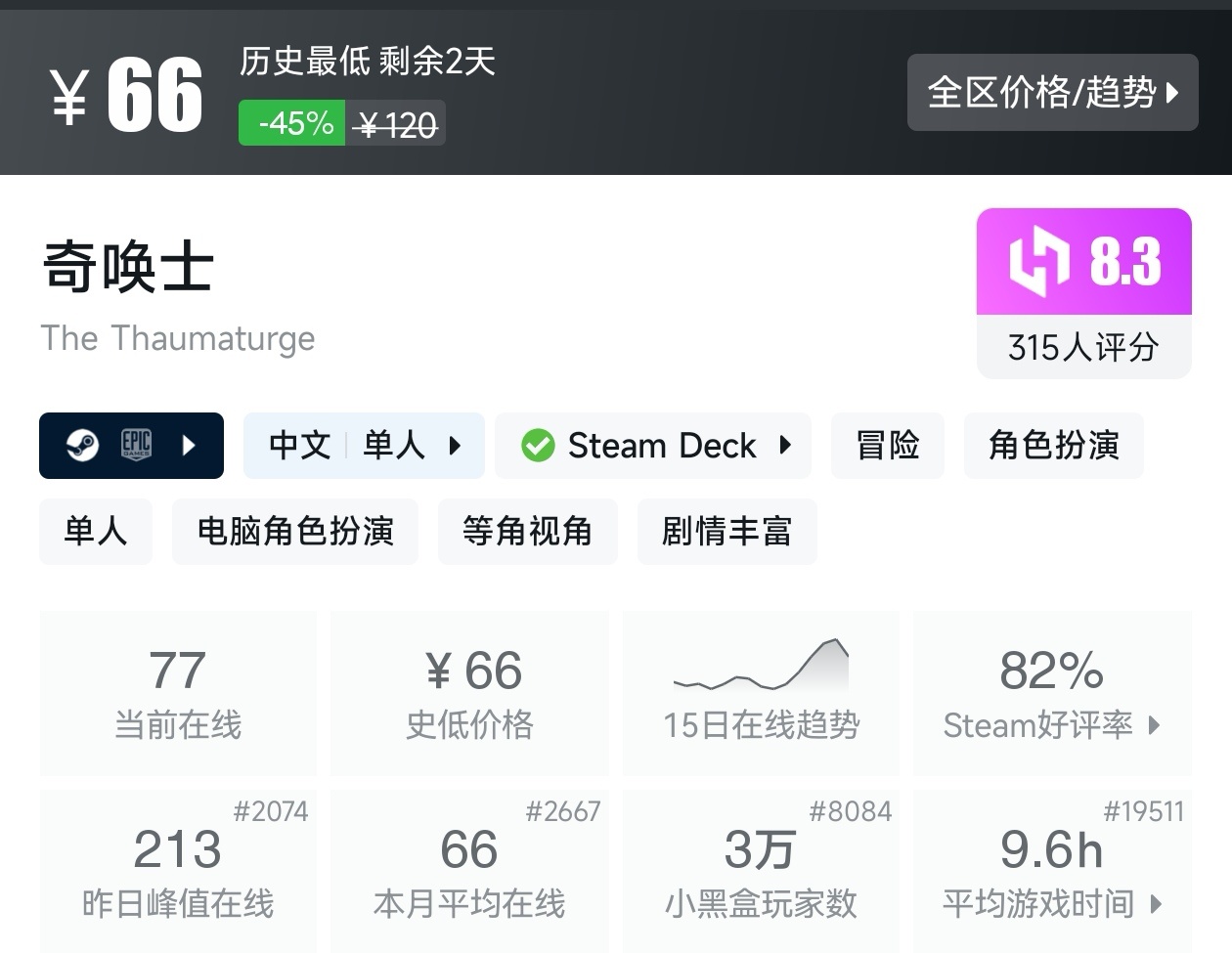Expand the Steam Deck compatibility details
The width and height of the screenshot is (1232, 953).
(x=785, y=446)
